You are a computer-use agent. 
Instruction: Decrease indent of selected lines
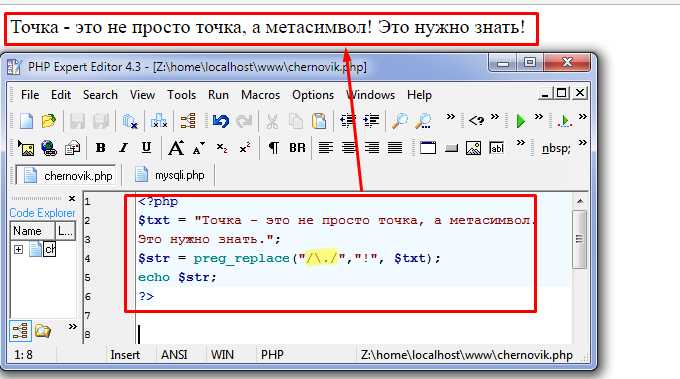(348, 121)
